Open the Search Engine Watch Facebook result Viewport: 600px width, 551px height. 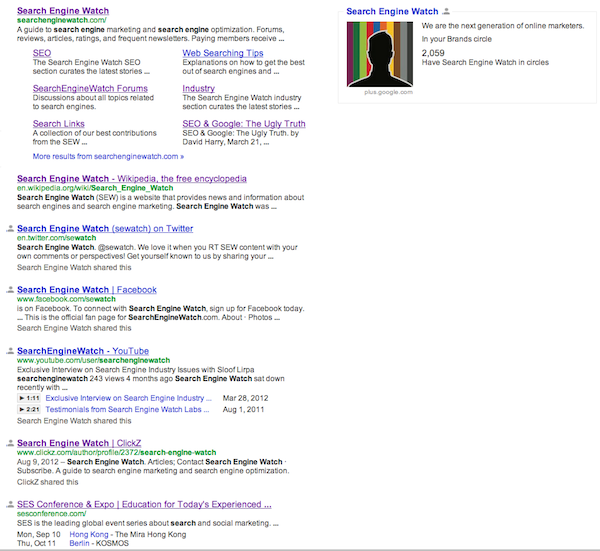pyautogui.click(x=87, y=290)
